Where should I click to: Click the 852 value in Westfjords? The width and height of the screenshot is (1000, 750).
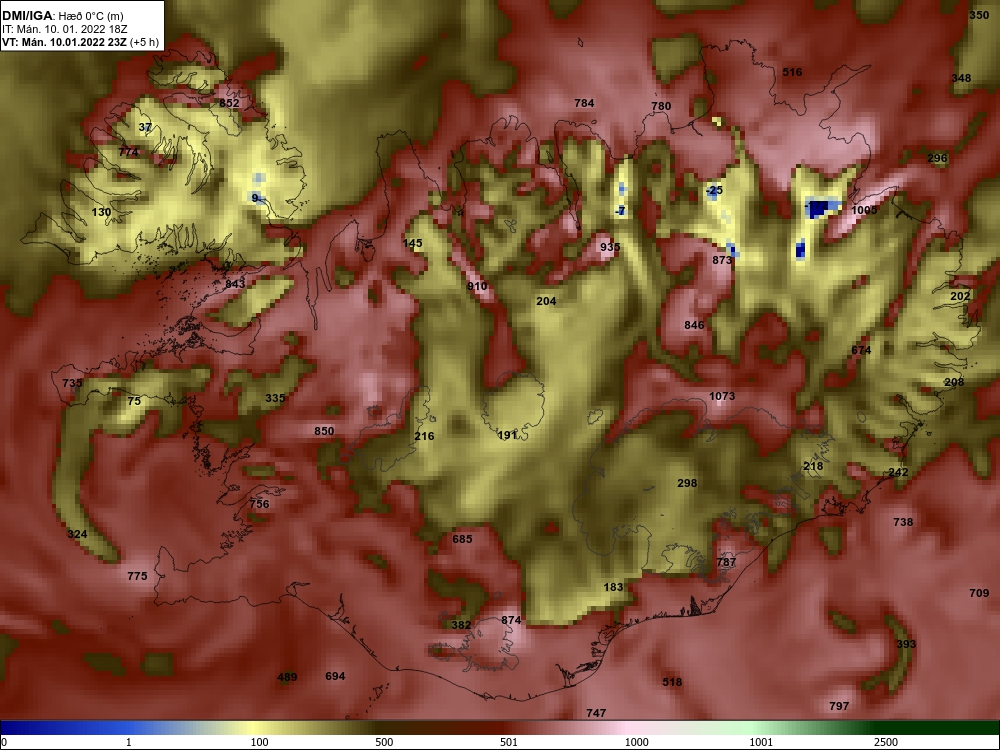point(229,103)
